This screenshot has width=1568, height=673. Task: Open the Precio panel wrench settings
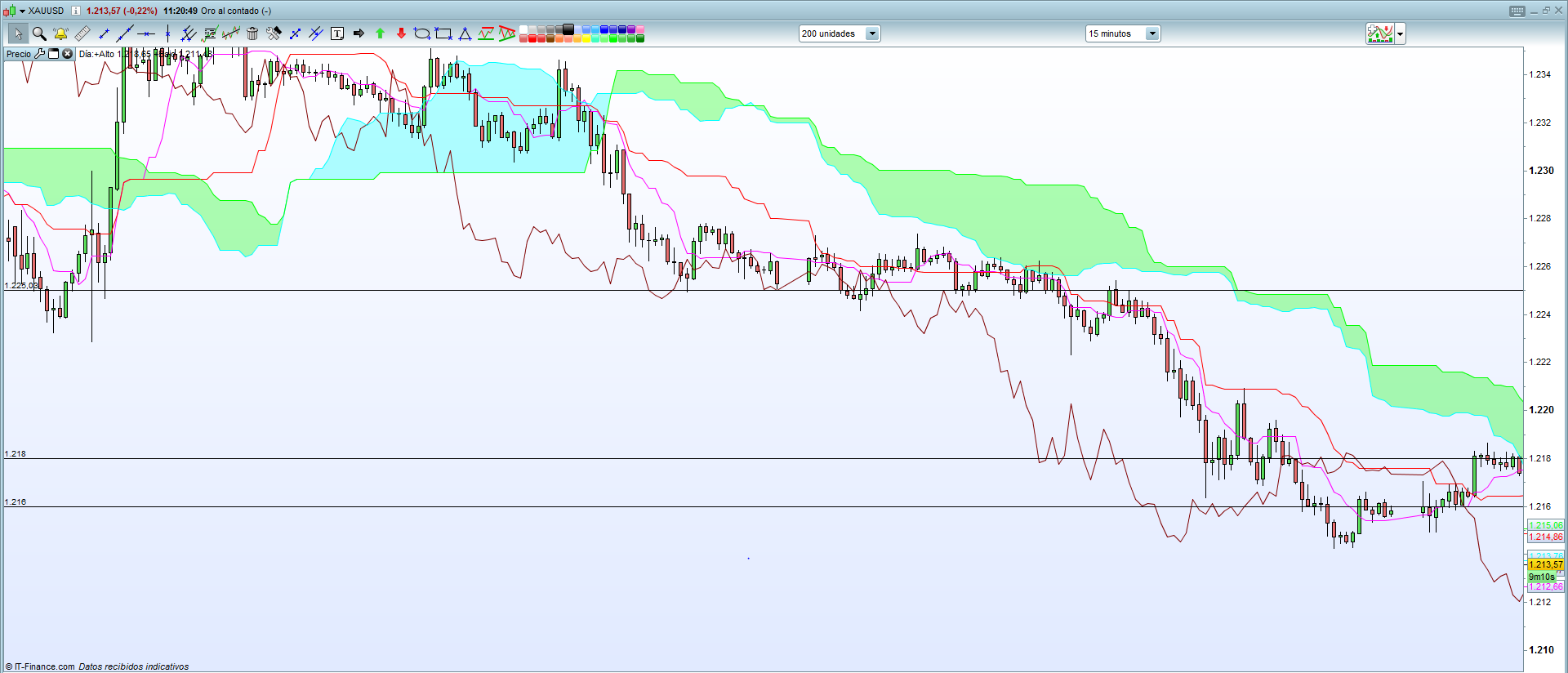39,54
